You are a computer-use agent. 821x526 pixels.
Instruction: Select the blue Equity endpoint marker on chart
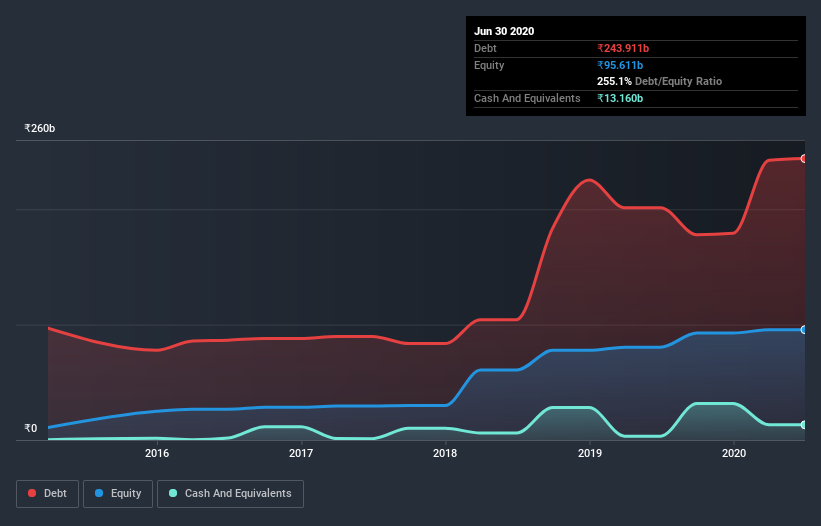coord(804,330)
